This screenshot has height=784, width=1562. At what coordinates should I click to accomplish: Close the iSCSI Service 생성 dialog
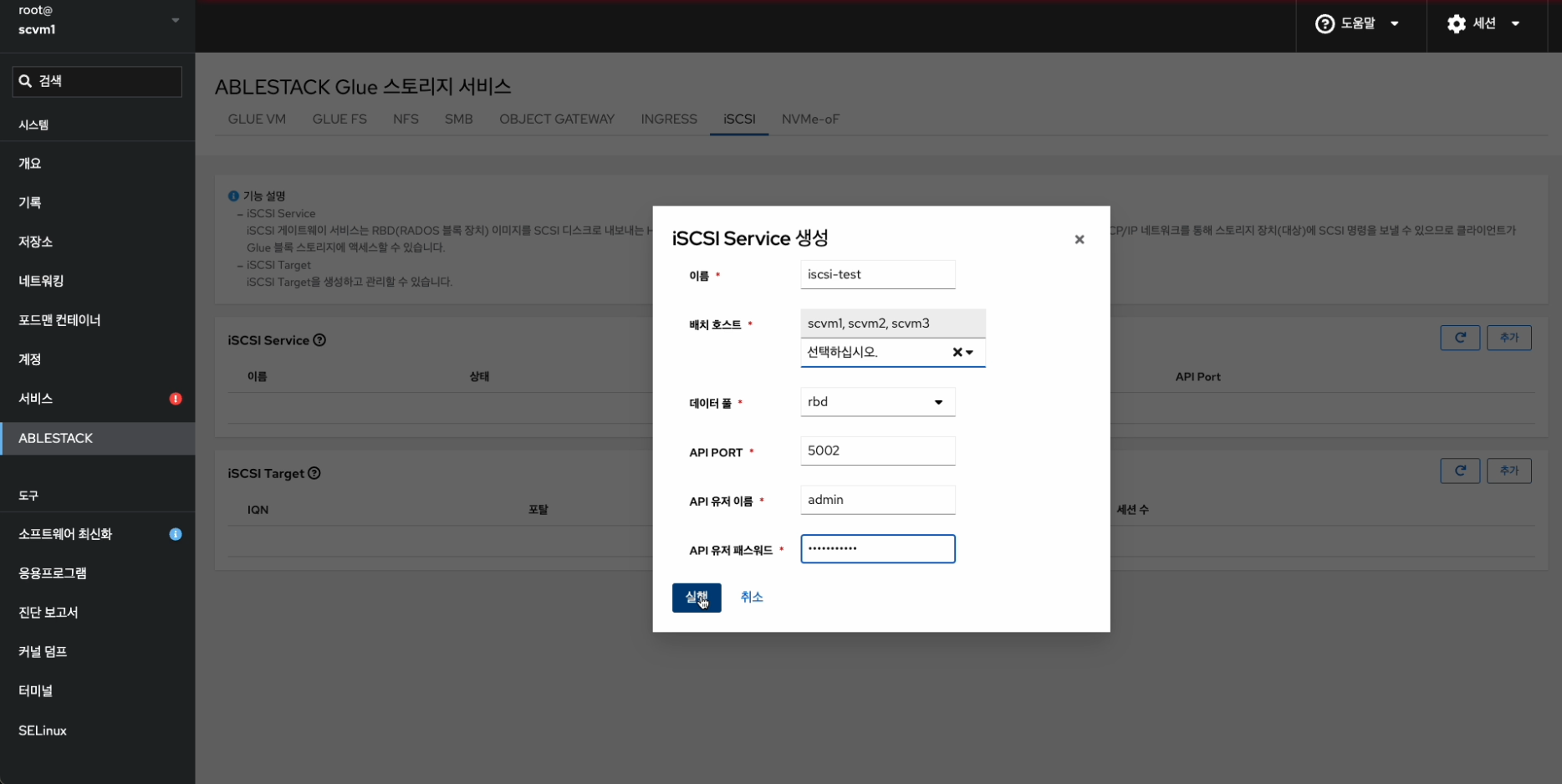click(x=1079, y=240)
